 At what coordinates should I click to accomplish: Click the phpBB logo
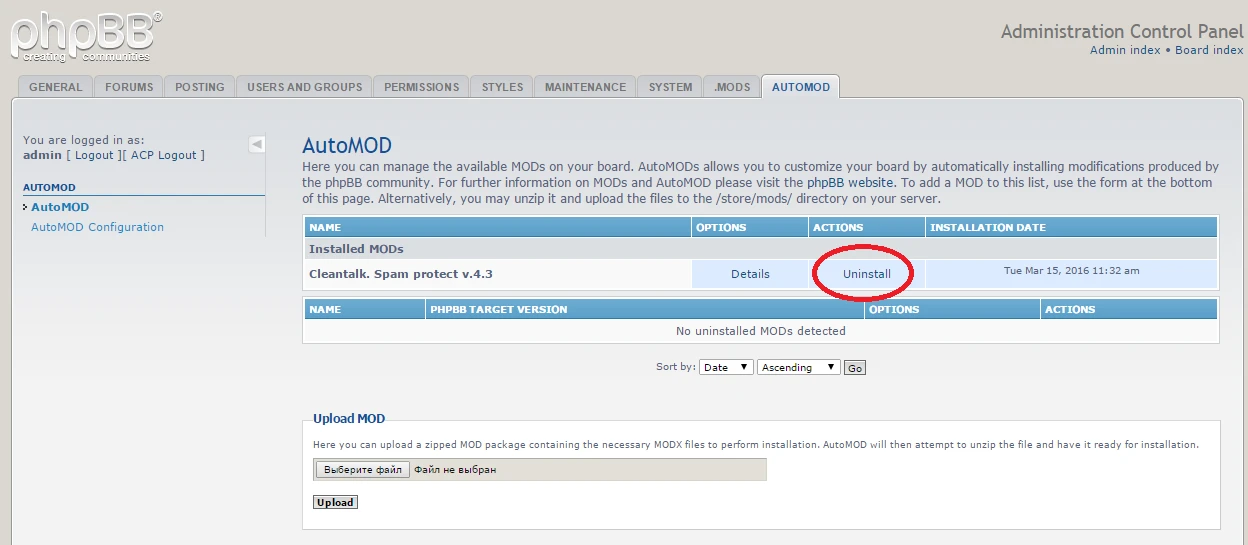pyautogui.click(x=87, y=36)
